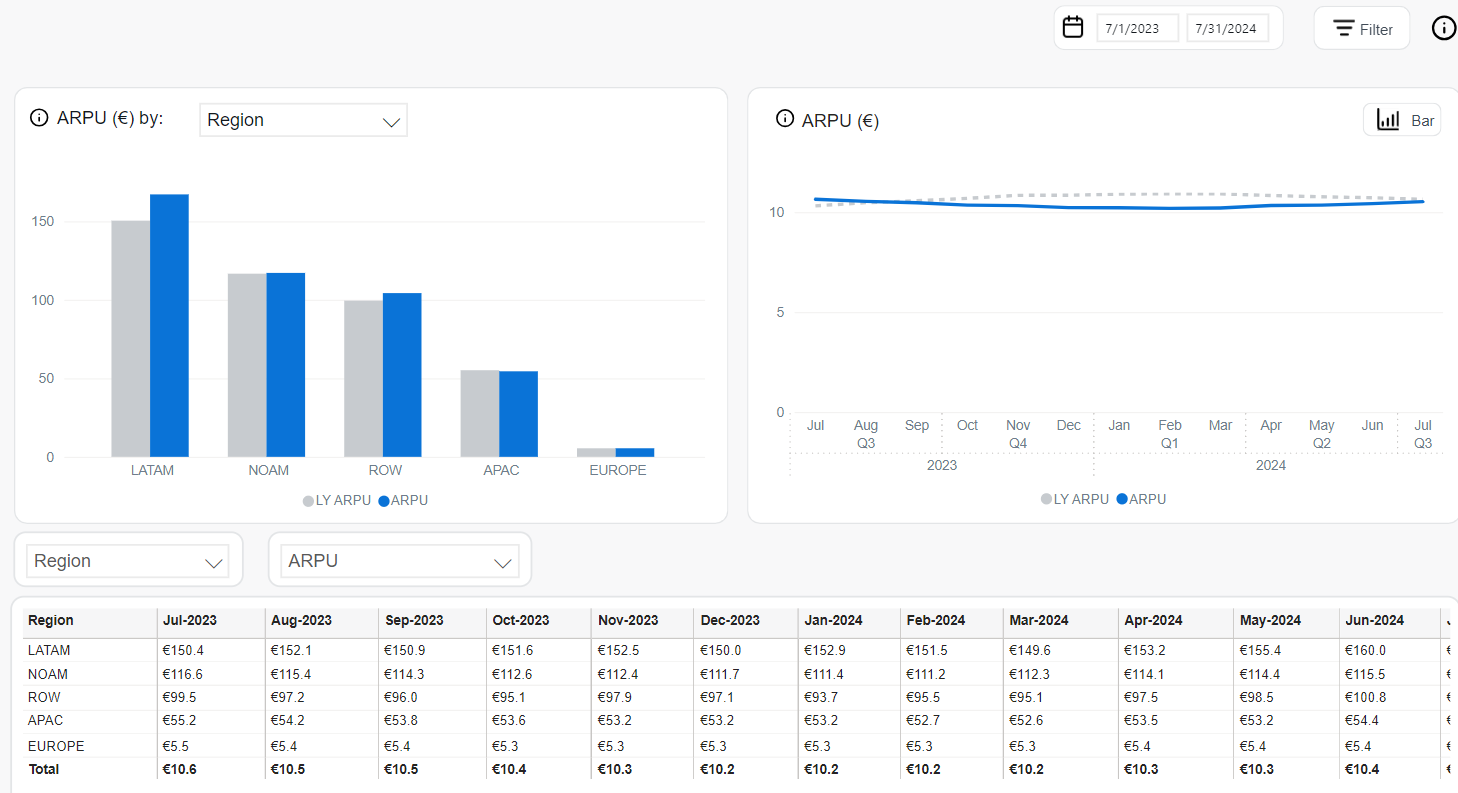Click the calendar icon beside date range
Viewport: 1458px width, 793px height.
pos(1073,27)
